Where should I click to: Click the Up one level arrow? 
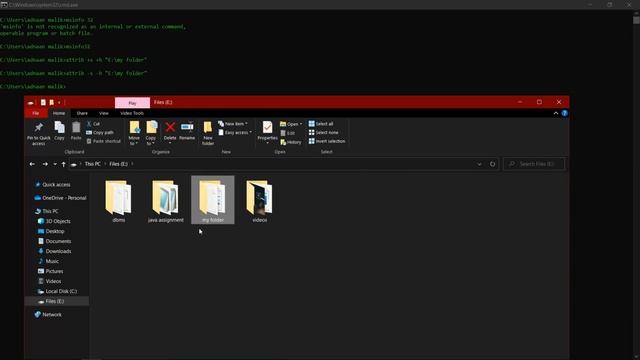[64, 164]
